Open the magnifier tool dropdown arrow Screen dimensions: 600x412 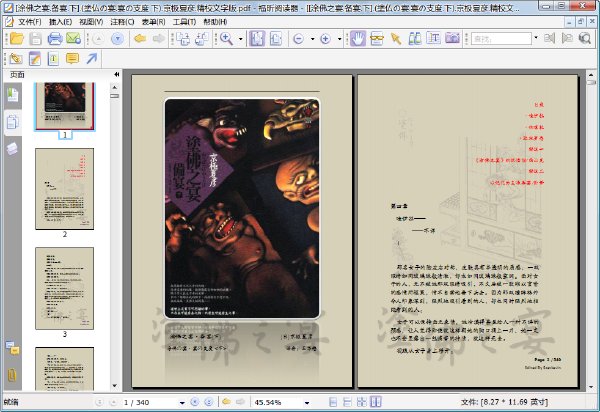(241, 39)
